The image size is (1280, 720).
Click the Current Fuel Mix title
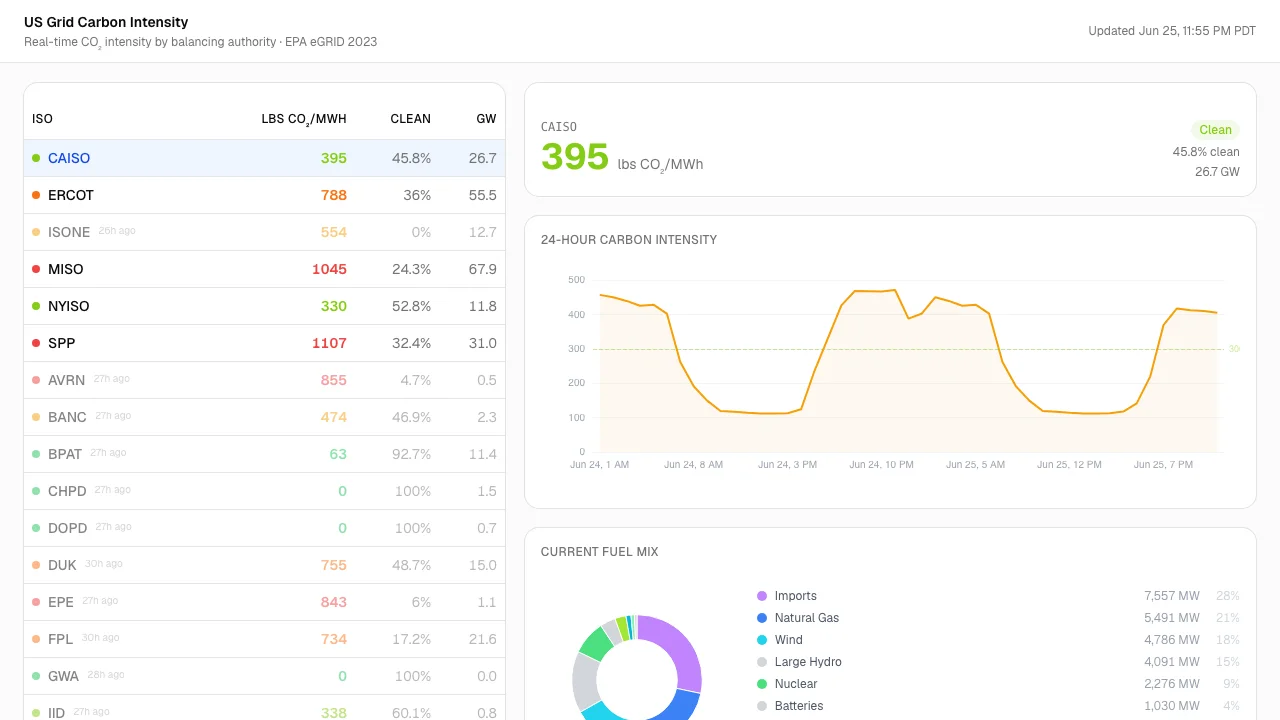coord(600,552)
